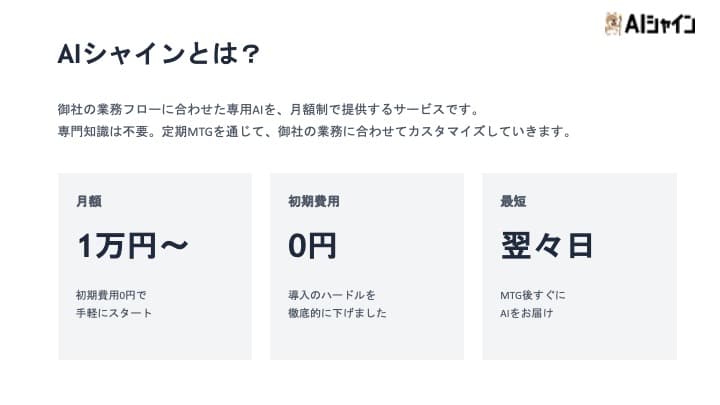Screen dimensions: 720x405
Task: Click the AIシャイン logo text at top right
Action: (x=660, y=24)
